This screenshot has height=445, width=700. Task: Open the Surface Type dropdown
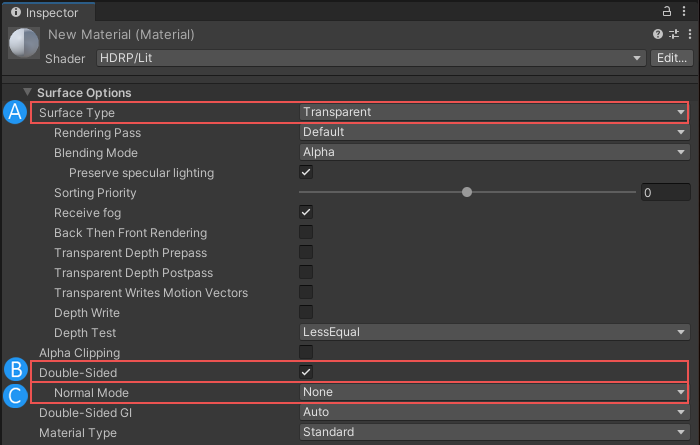tap(493, 112)
